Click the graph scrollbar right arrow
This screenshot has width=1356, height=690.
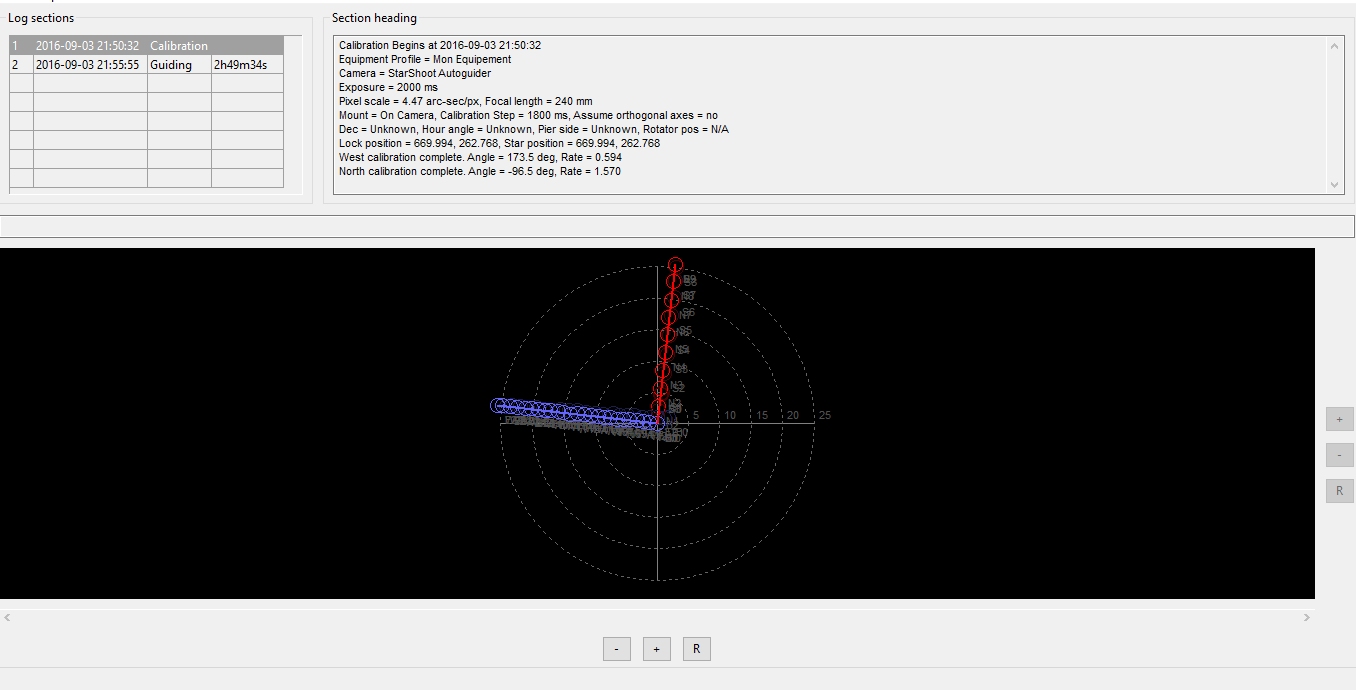(1306, 618)
